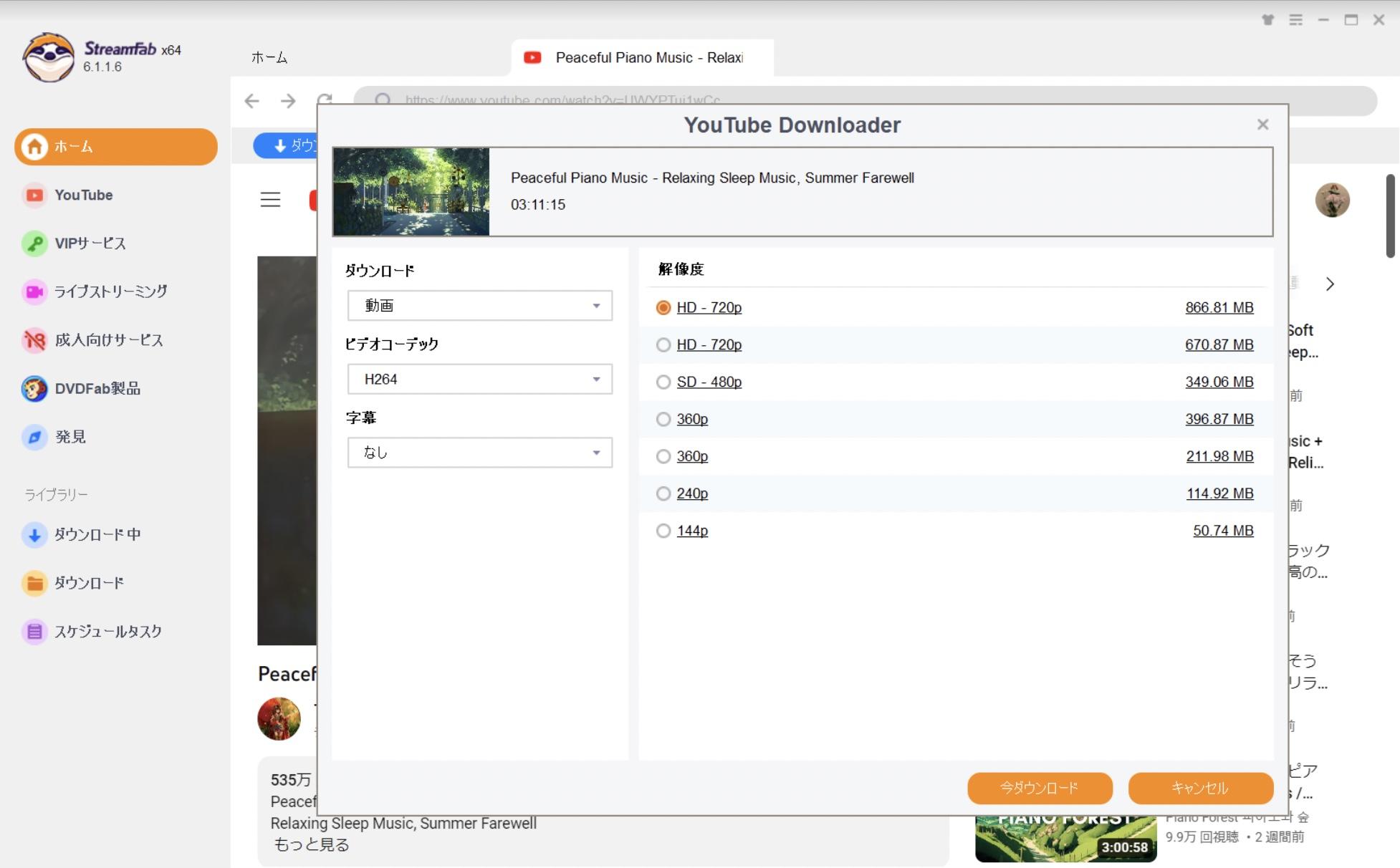
Task: Click 成人向けサービス label in sidebar
Action: coord(109,340)
